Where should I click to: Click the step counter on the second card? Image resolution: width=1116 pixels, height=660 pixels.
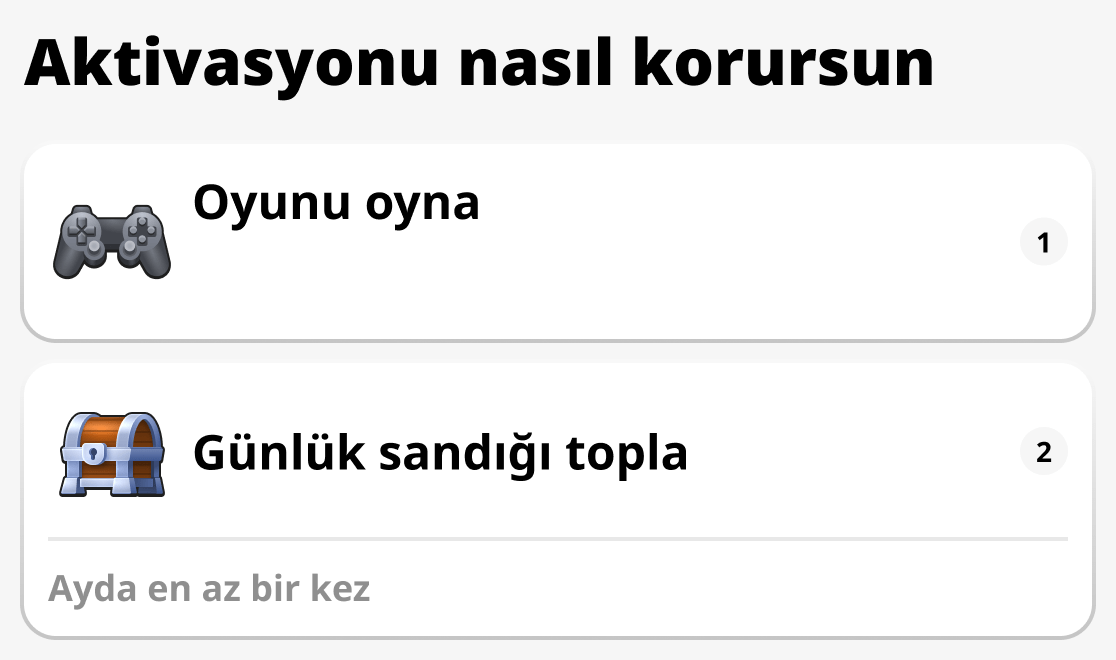coord(1044,451)
